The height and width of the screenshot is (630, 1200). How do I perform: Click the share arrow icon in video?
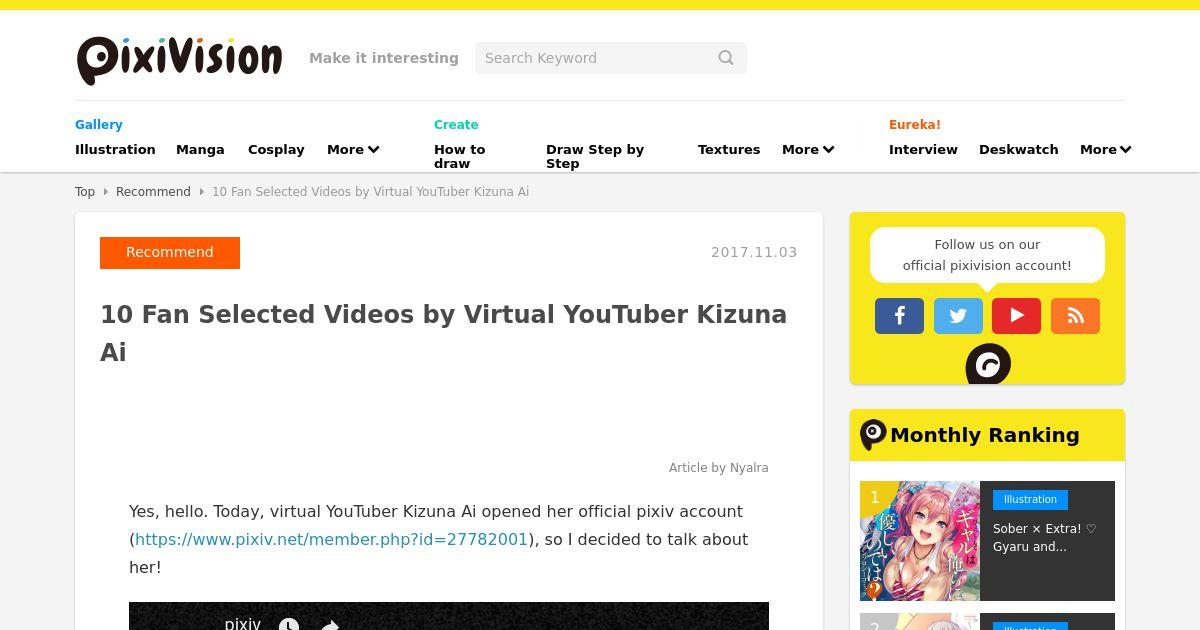pos(330,624)
